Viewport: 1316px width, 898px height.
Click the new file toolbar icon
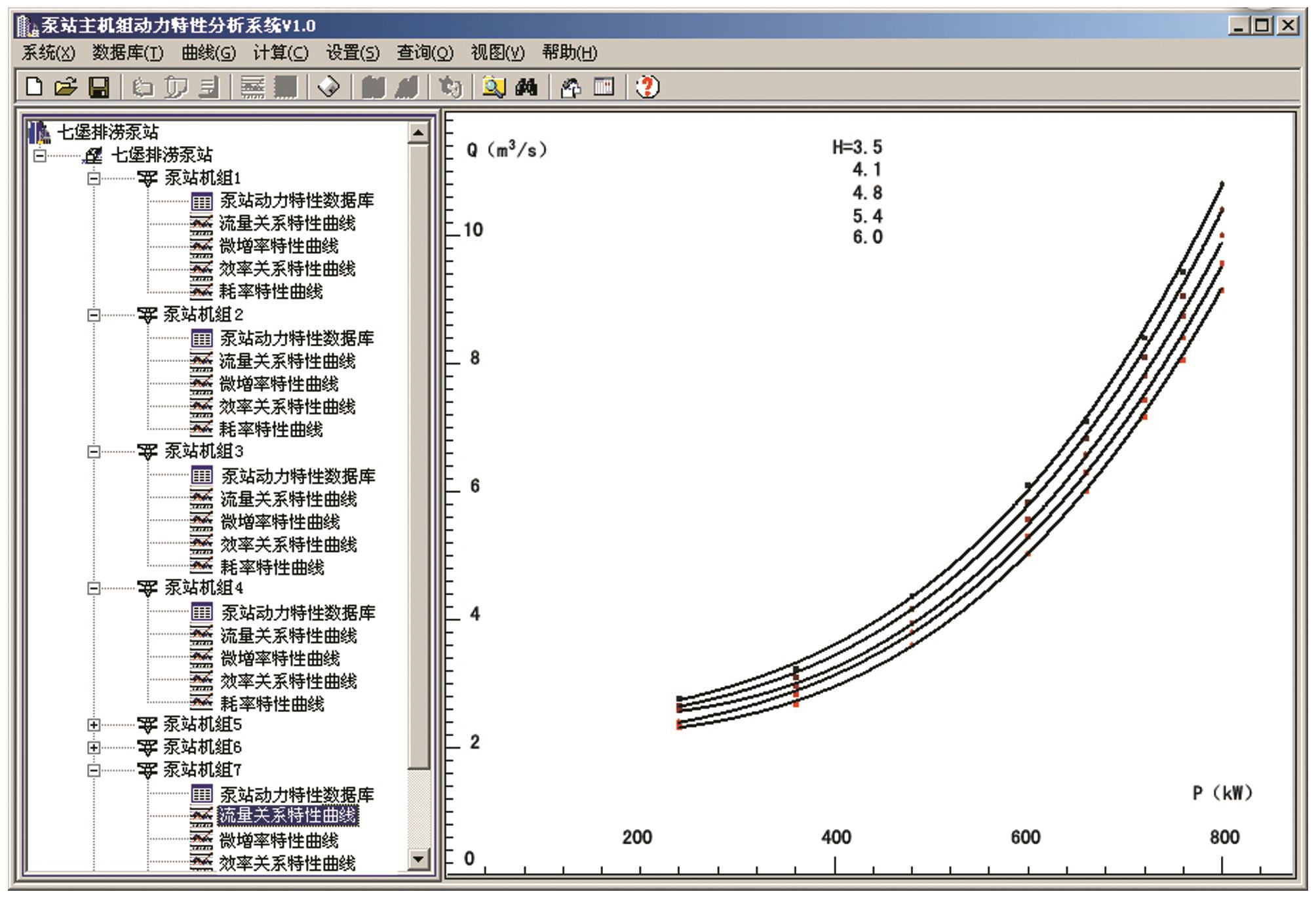pyautogui.click(x=33, y=87)
